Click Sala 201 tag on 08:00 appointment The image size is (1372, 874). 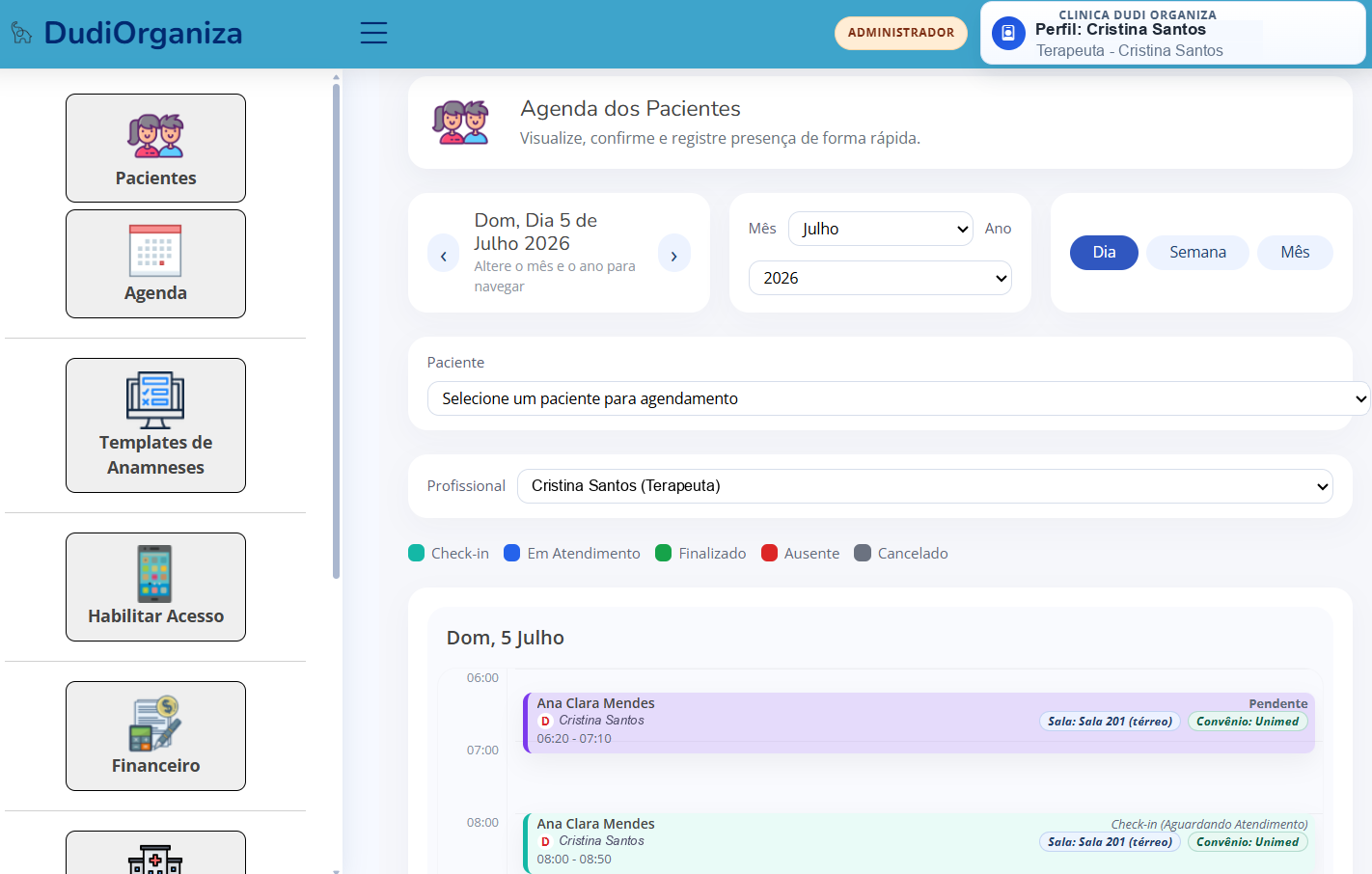tap(1110, 842)
